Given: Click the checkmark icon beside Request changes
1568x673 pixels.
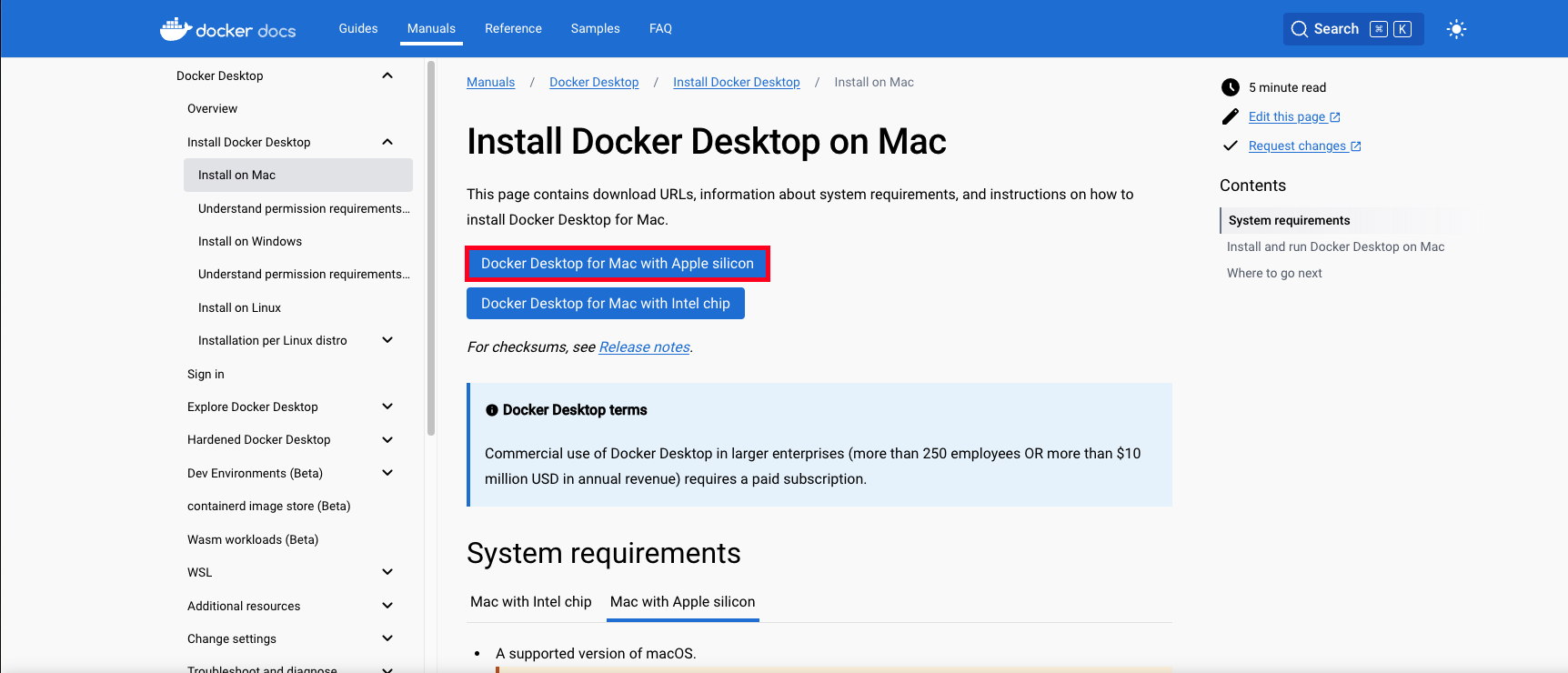Looking at the screenshot, I should (x=1230, y=146).
